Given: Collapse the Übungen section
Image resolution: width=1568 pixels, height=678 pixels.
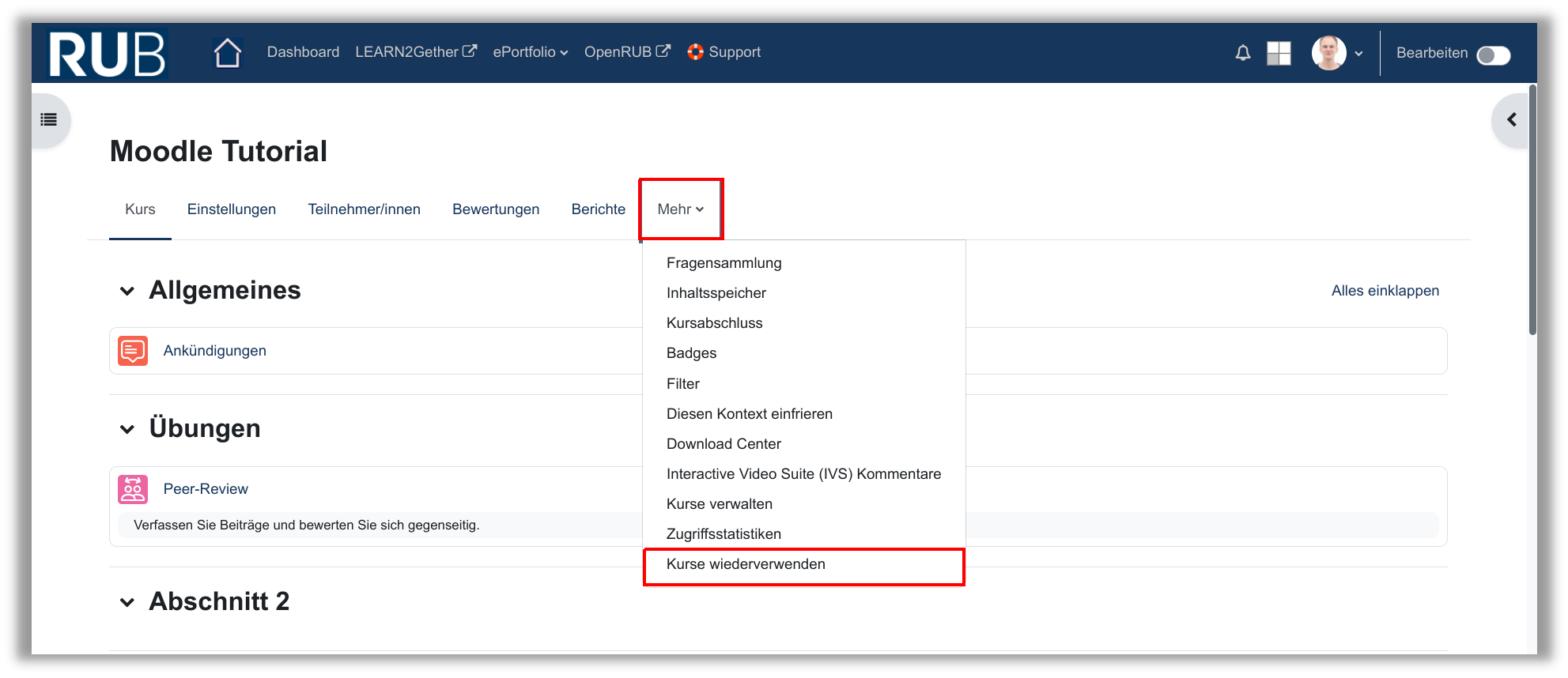Looking at the screenshot, I should [x=127, y=429].
